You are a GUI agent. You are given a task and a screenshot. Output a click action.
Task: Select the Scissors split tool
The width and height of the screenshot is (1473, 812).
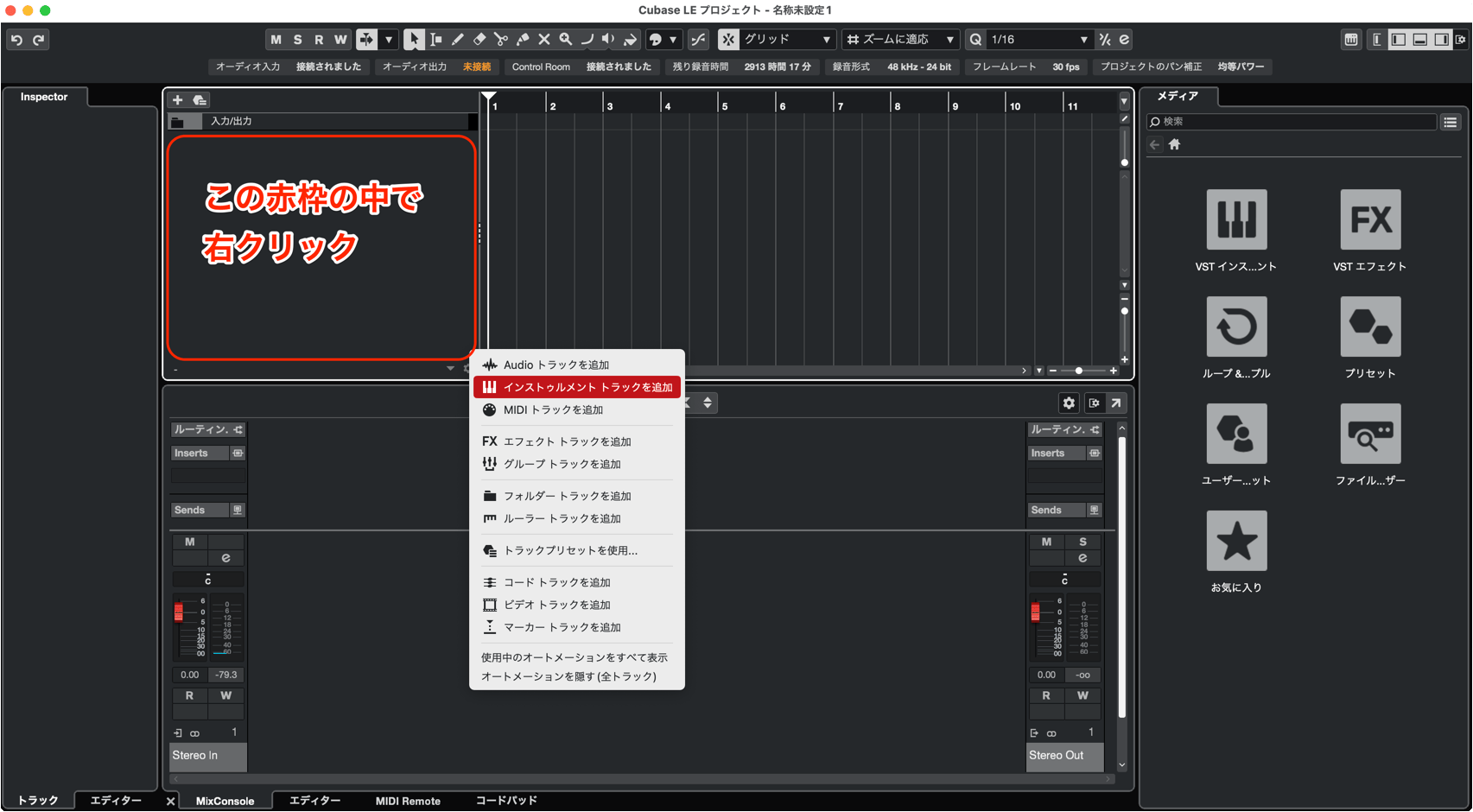pyautogui.click(x=501, y=40)
